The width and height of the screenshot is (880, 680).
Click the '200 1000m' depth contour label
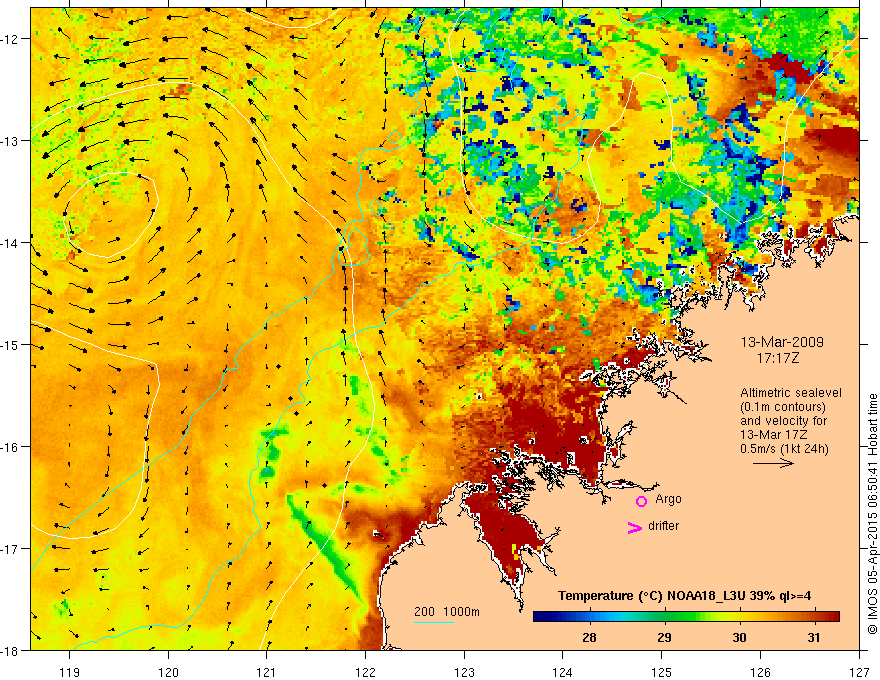[447, 612]
